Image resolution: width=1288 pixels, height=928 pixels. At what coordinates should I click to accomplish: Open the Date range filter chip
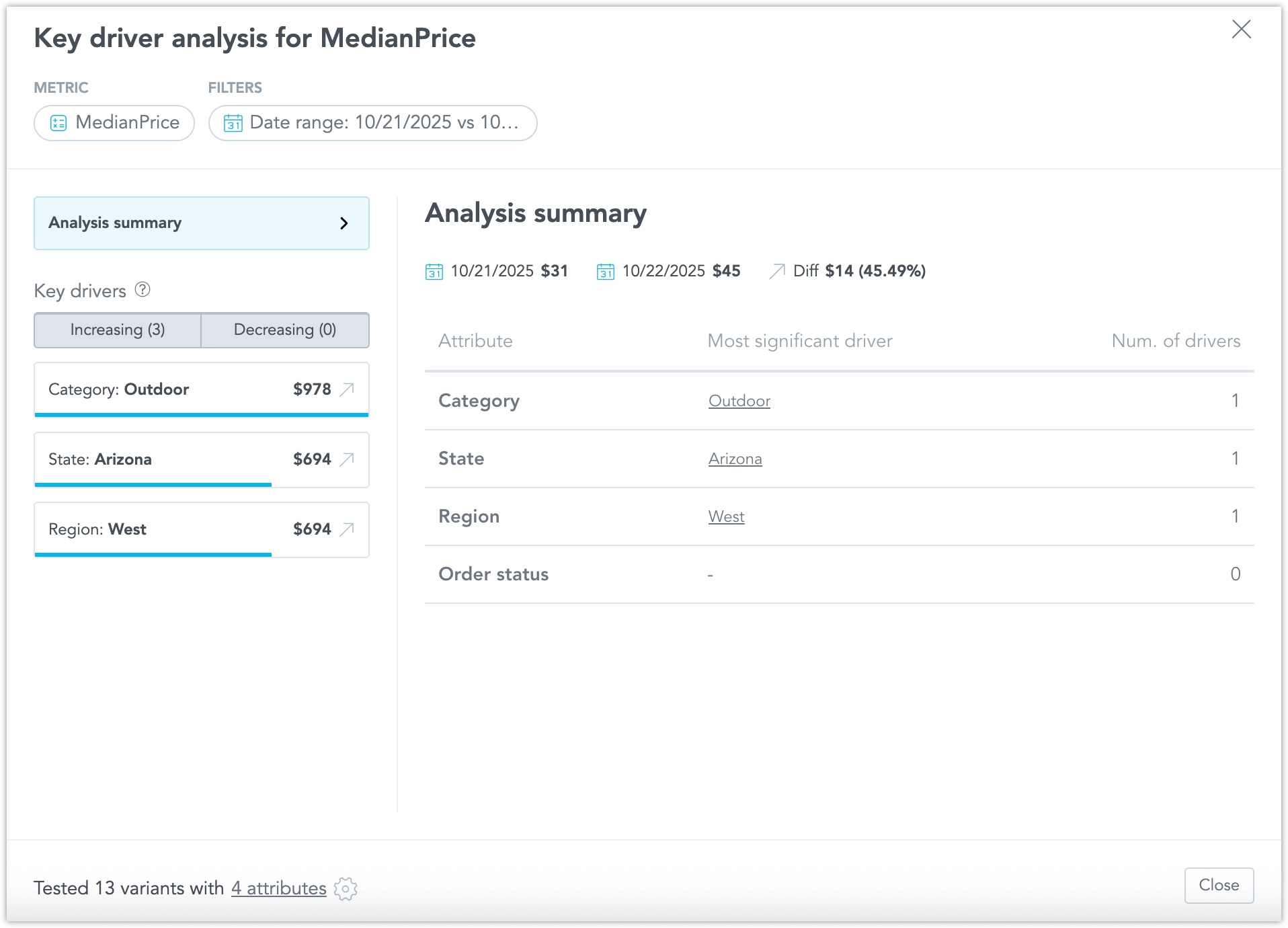point(372,123)
